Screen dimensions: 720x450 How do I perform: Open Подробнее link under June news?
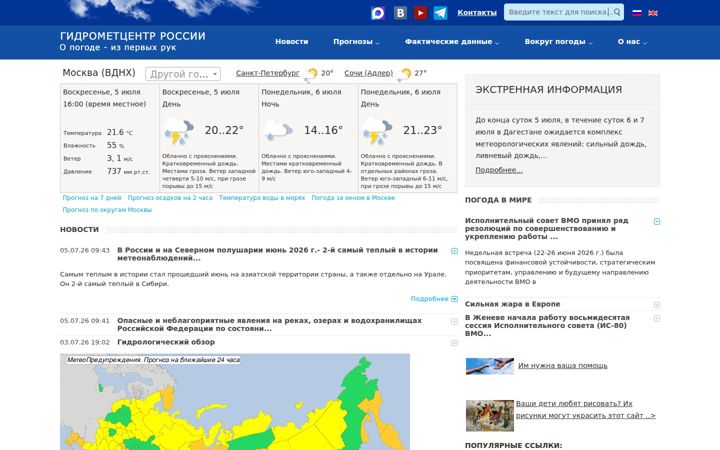click(429, 299)
